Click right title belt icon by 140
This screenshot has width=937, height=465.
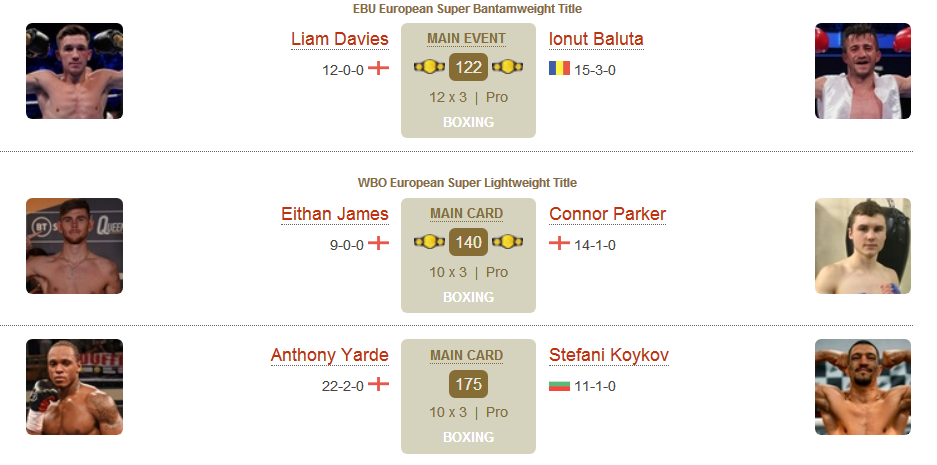pos(507,242)
